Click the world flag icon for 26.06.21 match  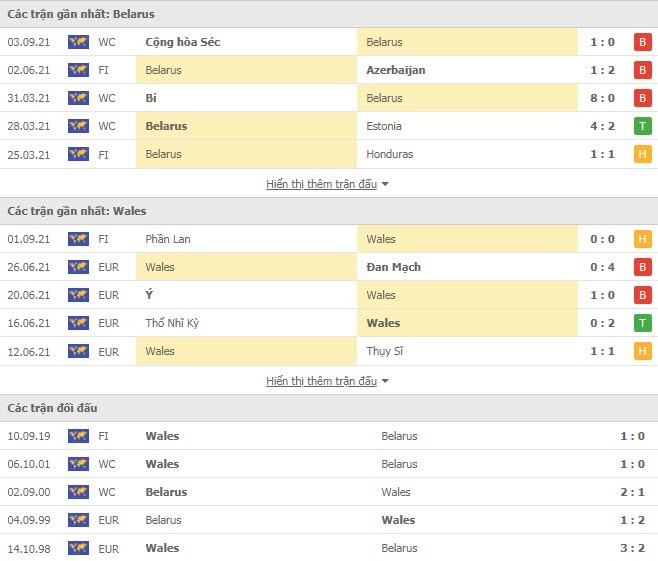click(x=78, y=267)
